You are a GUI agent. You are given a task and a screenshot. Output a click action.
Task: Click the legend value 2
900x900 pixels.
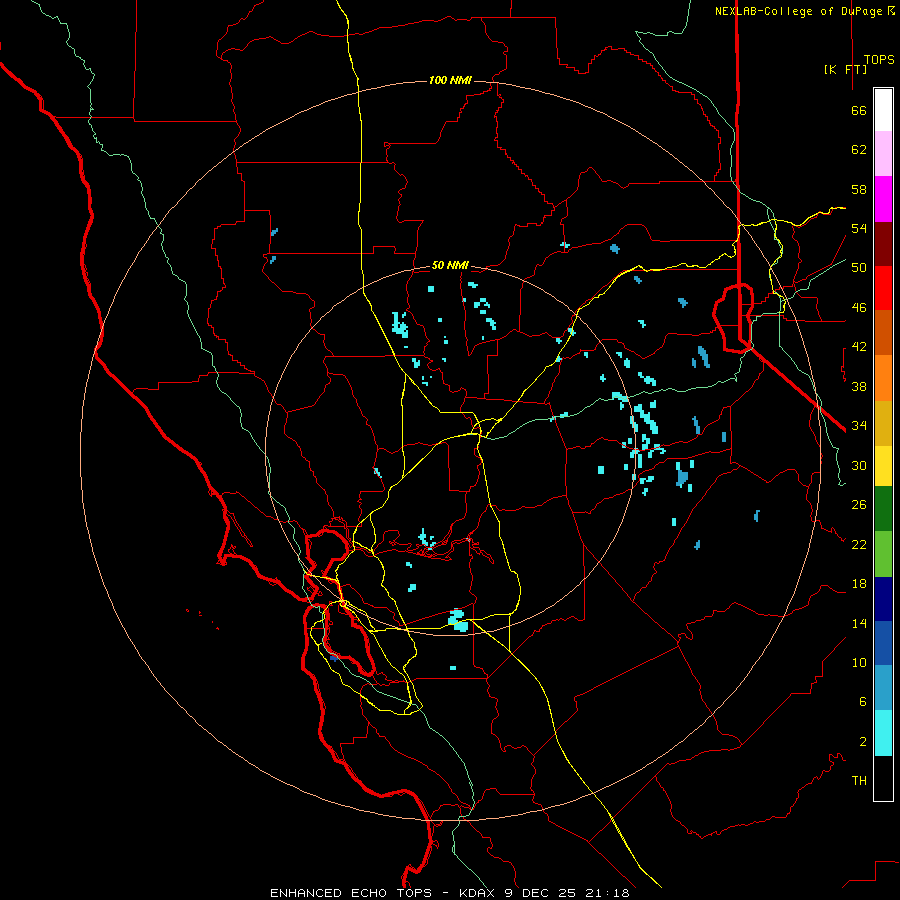(863, 742)
